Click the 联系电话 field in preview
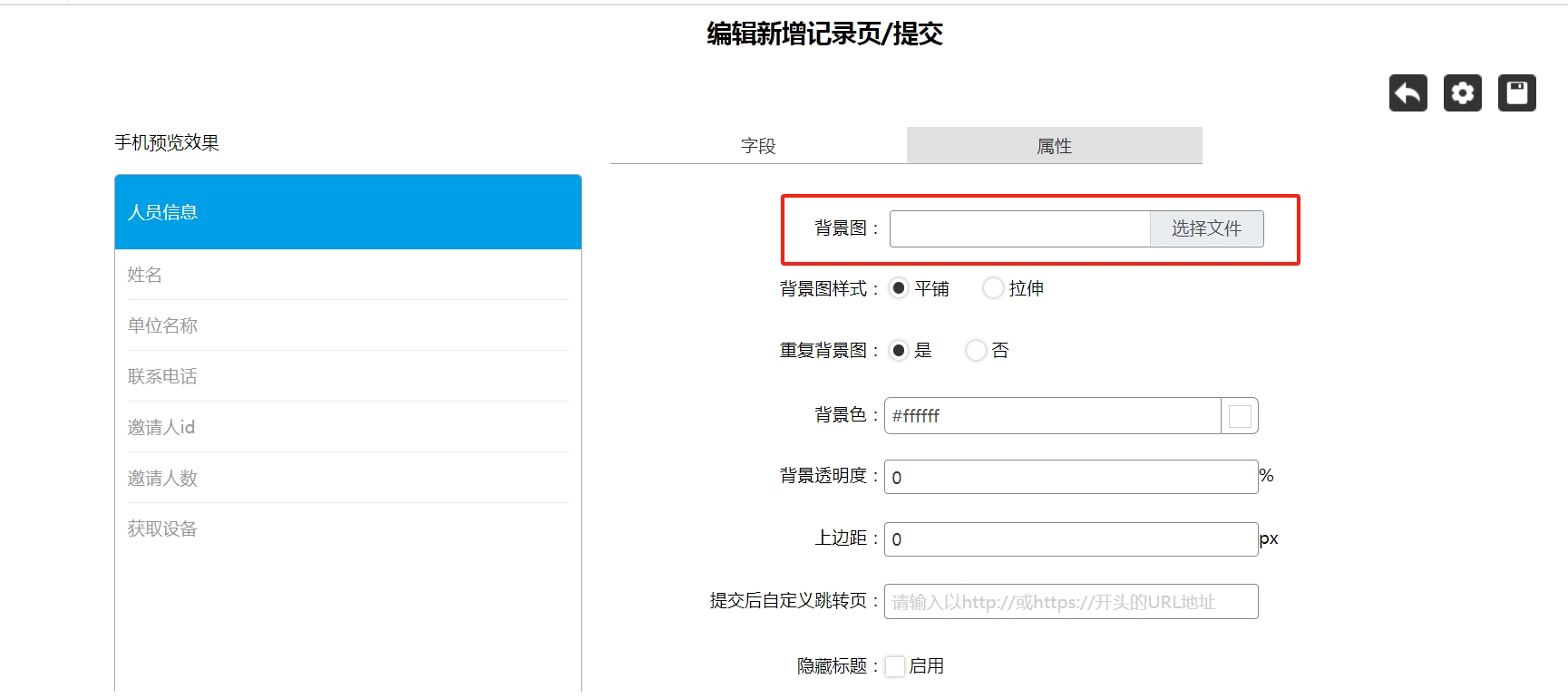1568x698 pixels. pyautogui.click(x=348, y=376)
